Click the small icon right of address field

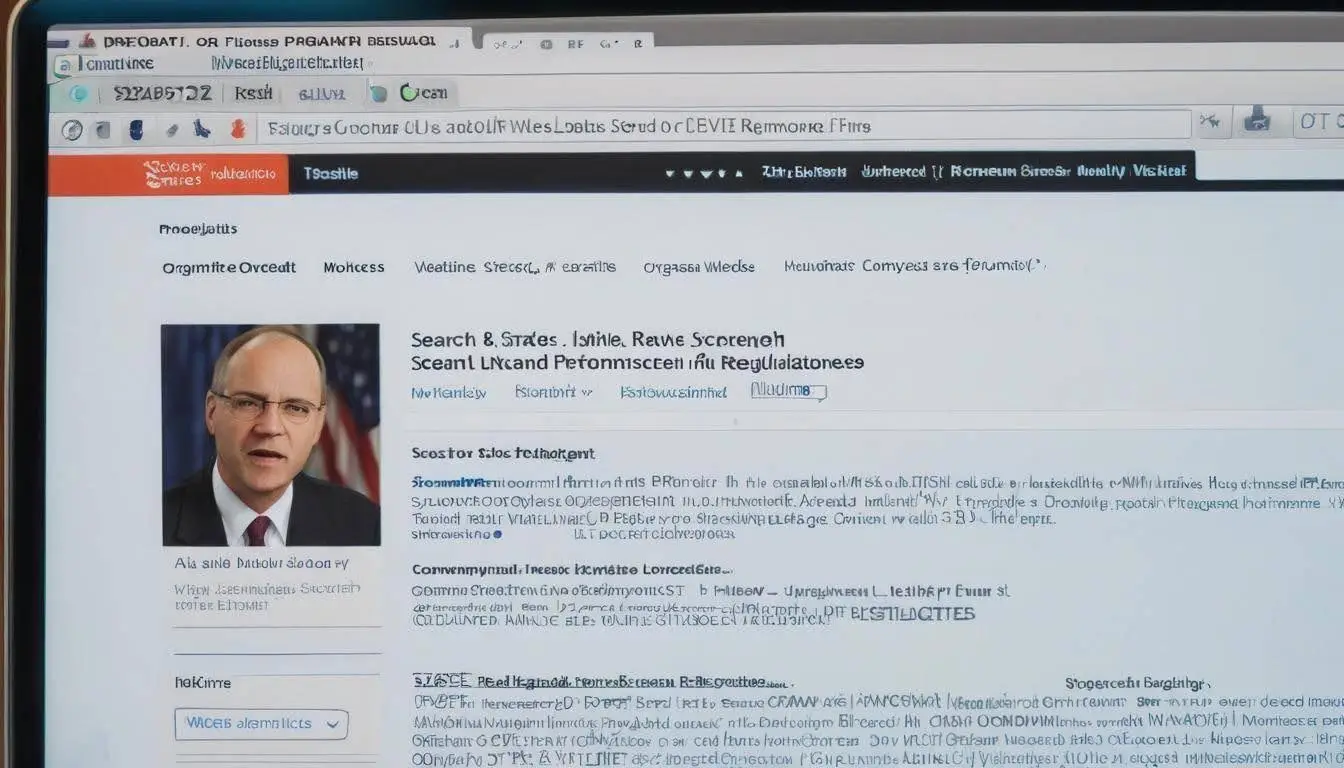point(1211,123)
